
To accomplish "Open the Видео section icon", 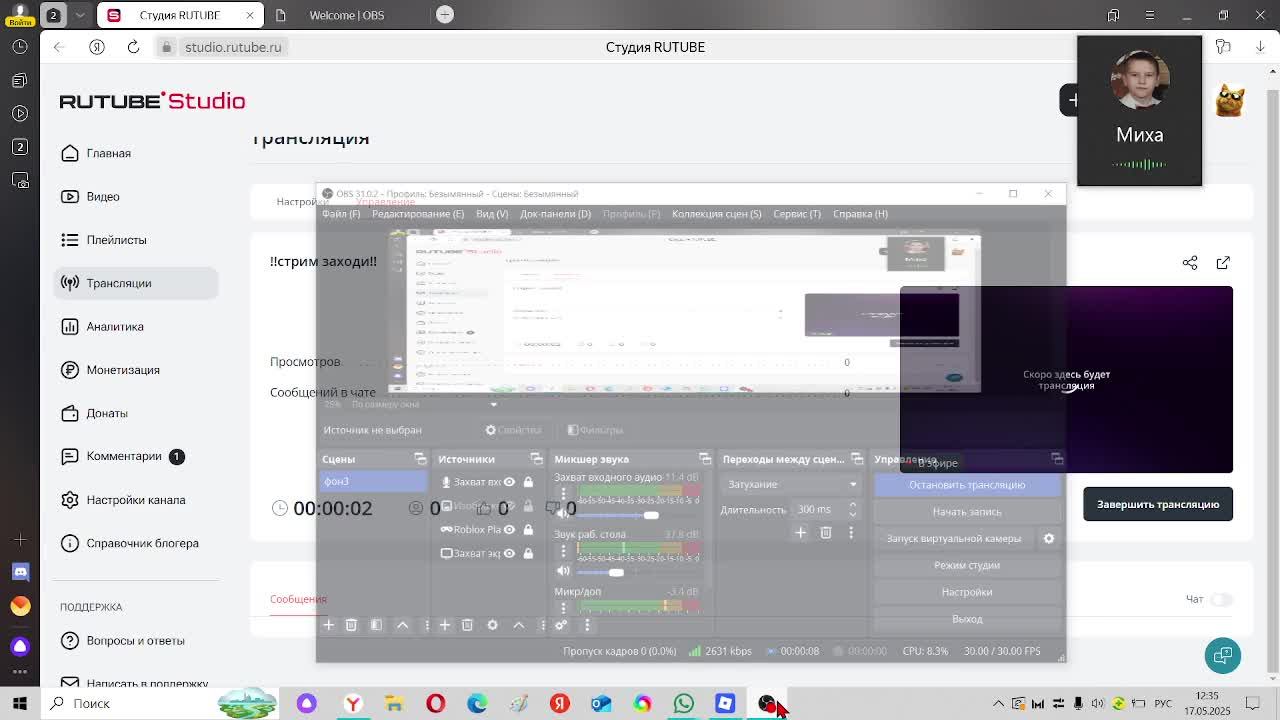I will (70, 196).
